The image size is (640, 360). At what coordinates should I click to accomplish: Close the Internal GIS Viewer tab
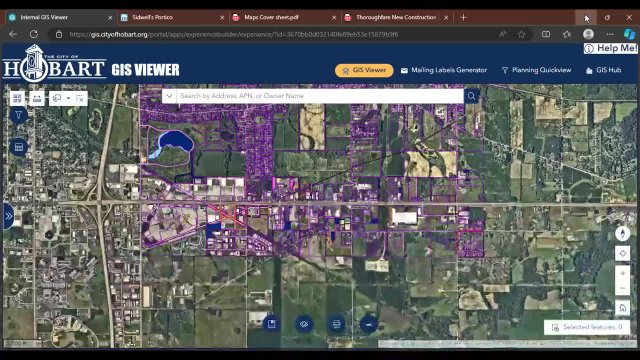(x=110, y=18)
